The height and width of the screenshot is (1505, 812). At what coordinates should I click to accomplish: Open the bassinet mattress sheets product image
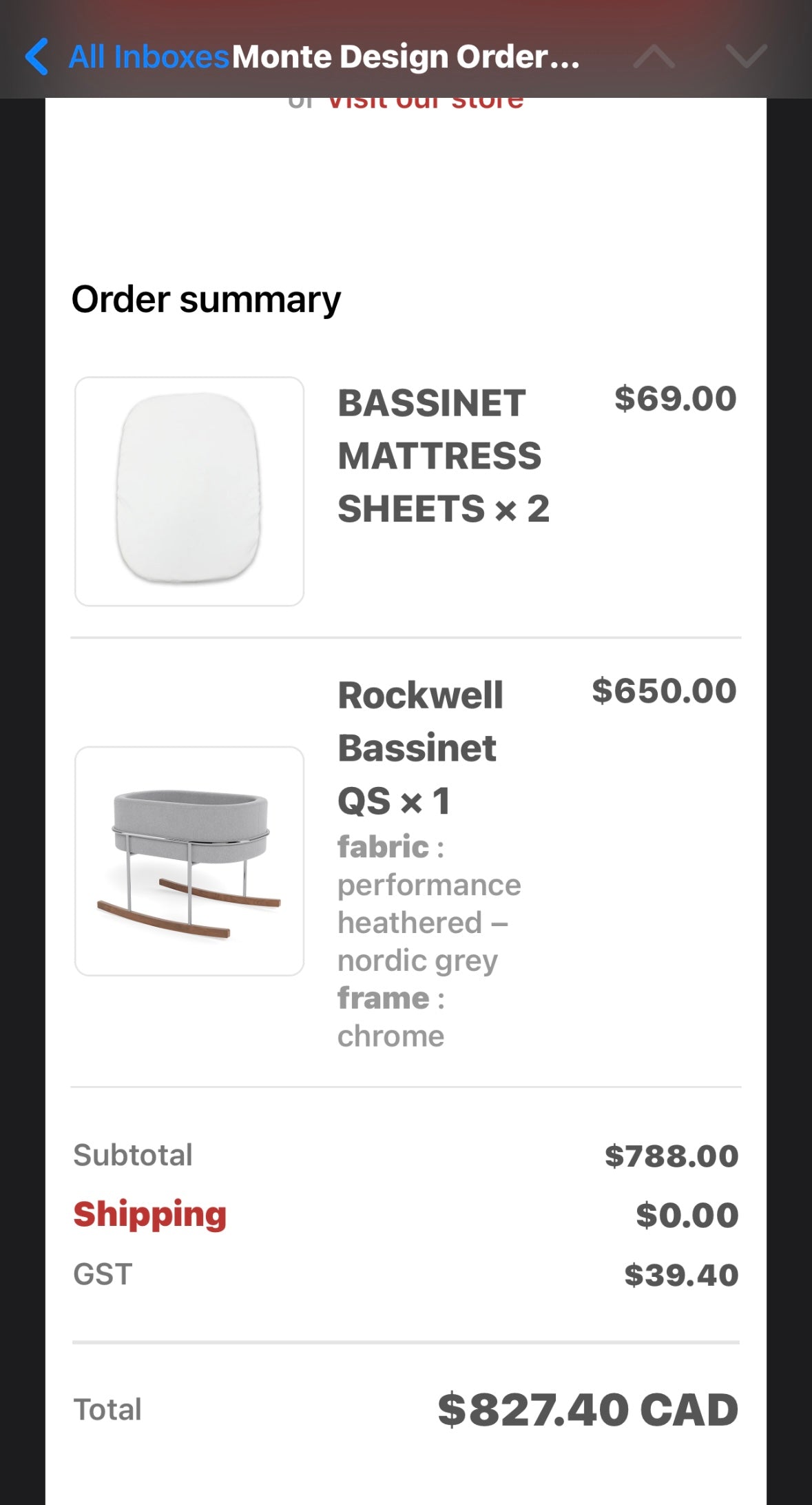(x=189, y=491)
